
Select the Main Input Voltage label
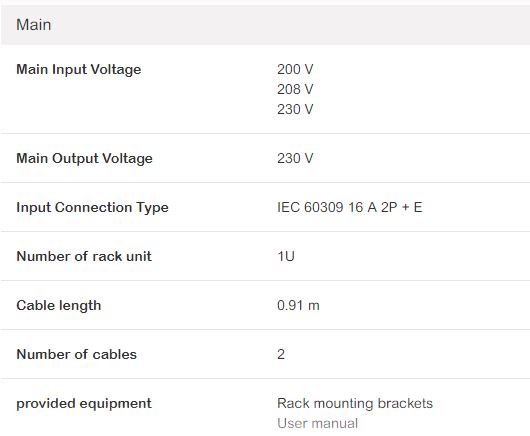coord(79,69)
